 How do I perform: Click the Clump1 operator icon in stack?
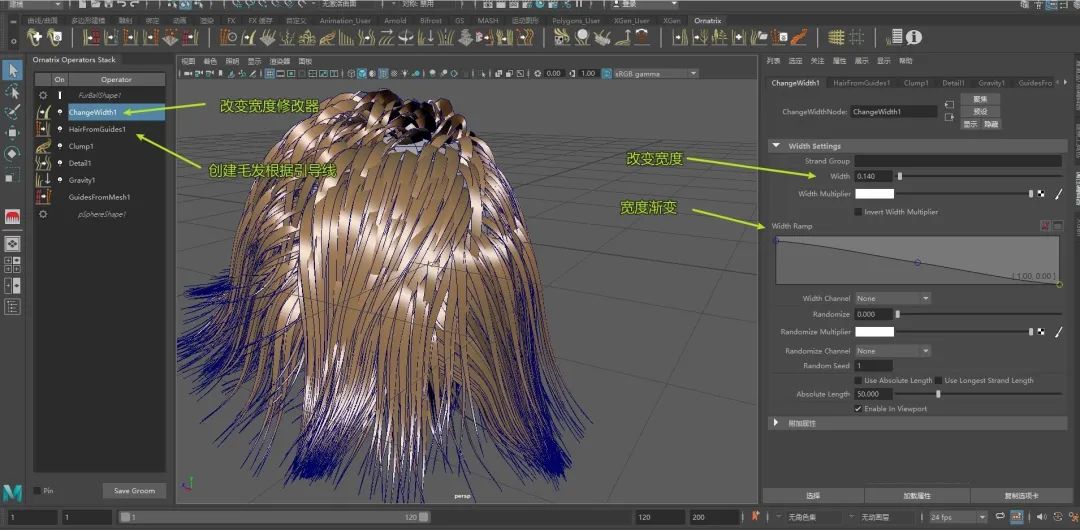[43, 146]
